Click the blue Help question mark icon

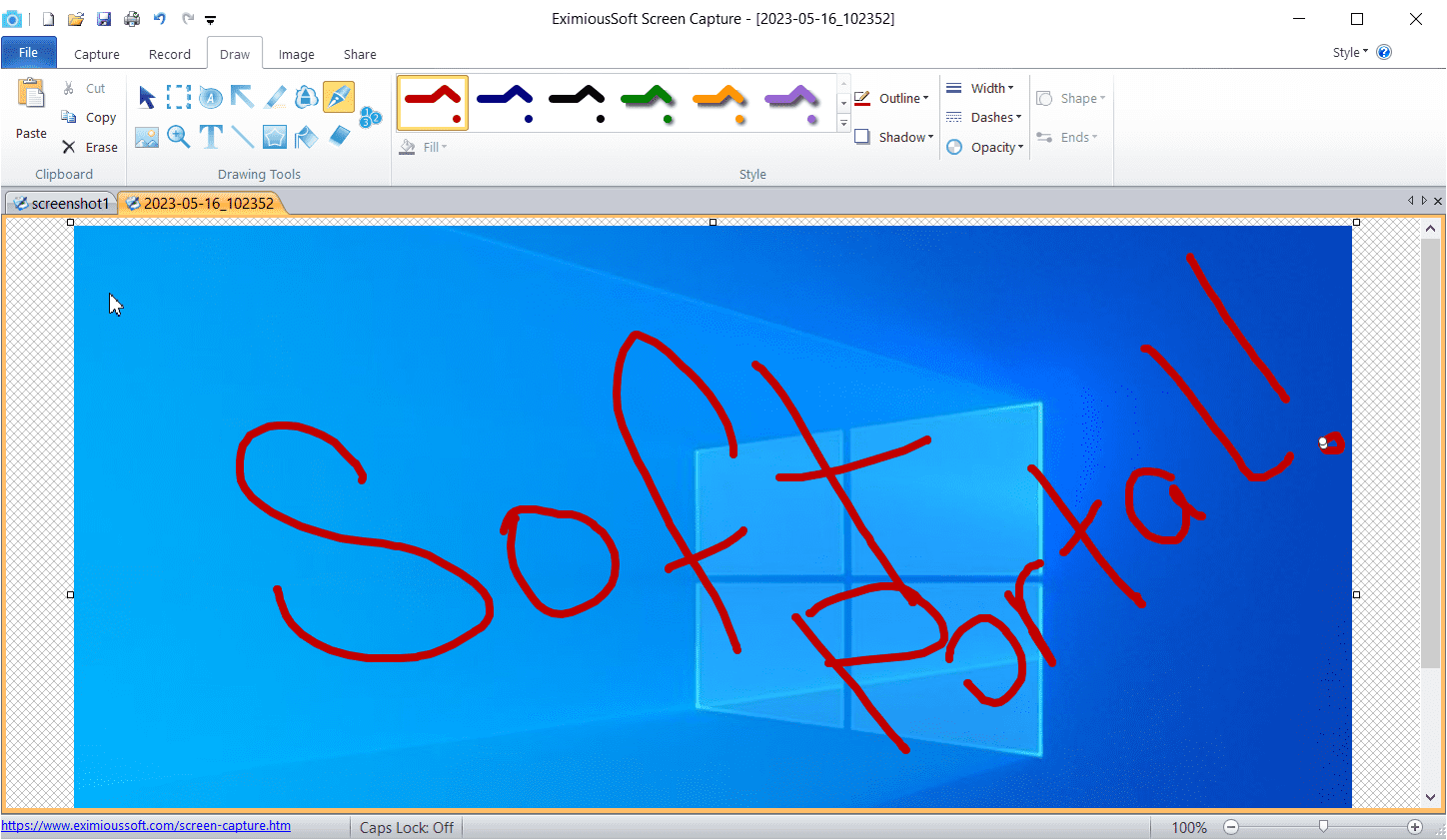tap(1384, 52)
